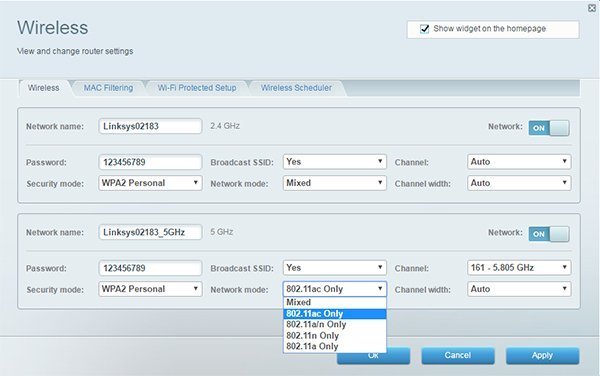Open the 5 GHz Broadcast SSID dropdown

click(334, 268)
